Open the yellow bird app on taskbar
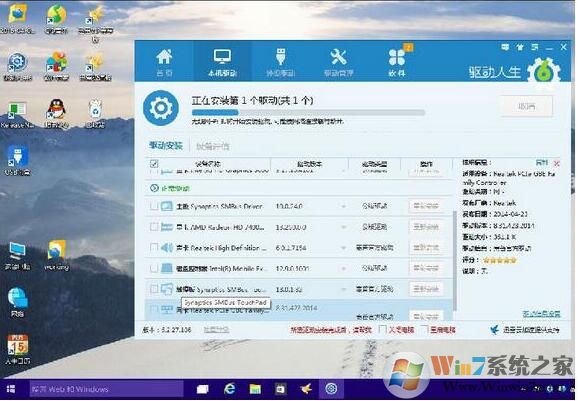The width and height of the screenshot is (580, 401). coord(306,389)
